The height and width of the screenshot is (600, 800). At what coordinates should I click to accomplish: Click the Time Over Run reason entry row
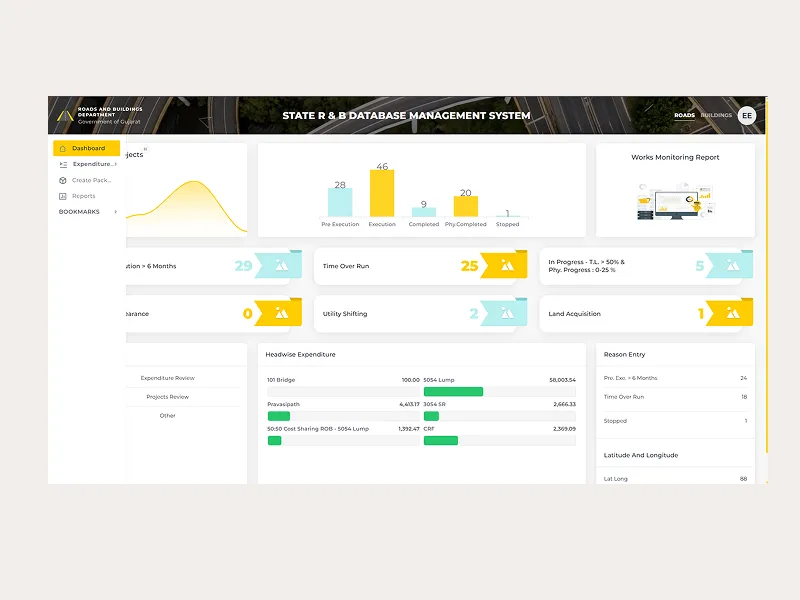(675, 397)
